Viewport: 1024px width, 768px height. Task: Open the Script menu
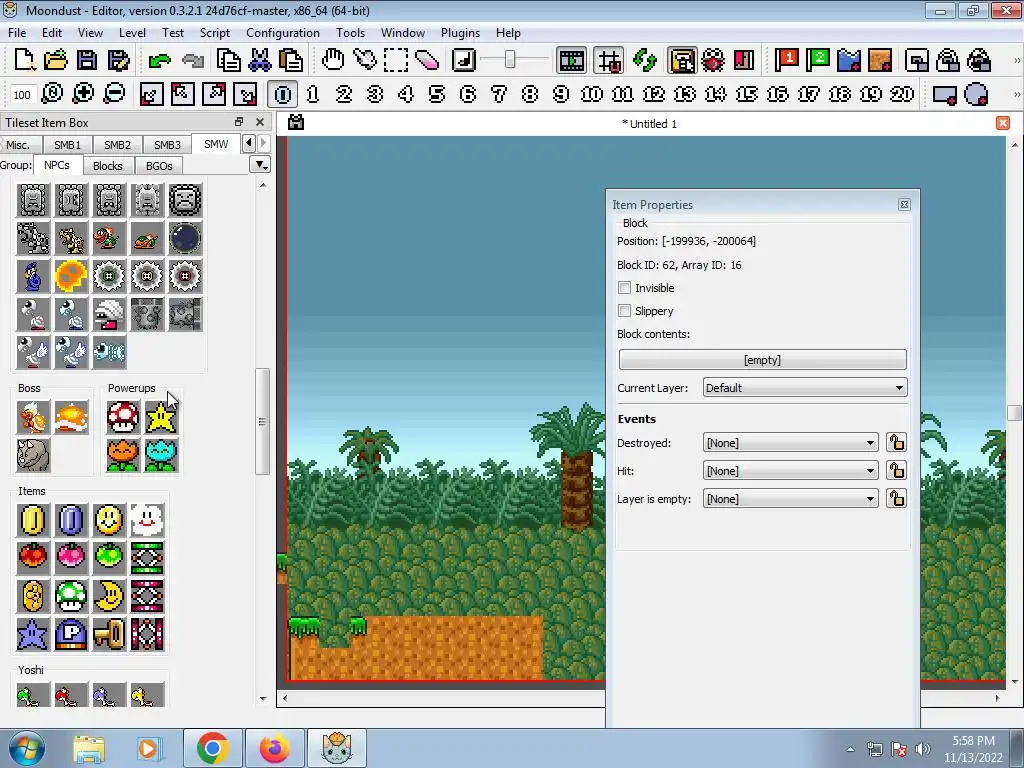pyautogui.click(x=215, y=33)
